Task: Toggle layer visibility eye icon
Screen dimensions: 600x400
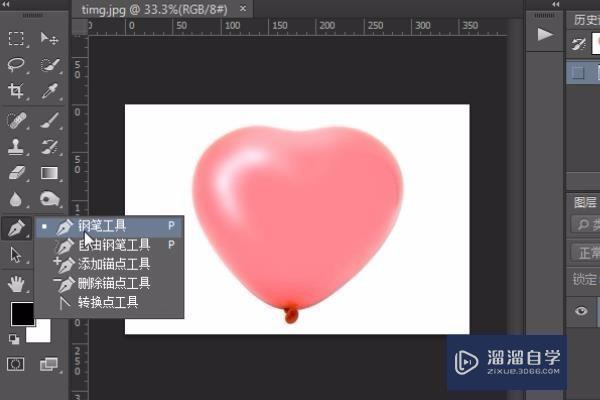Action: (581, 311)
